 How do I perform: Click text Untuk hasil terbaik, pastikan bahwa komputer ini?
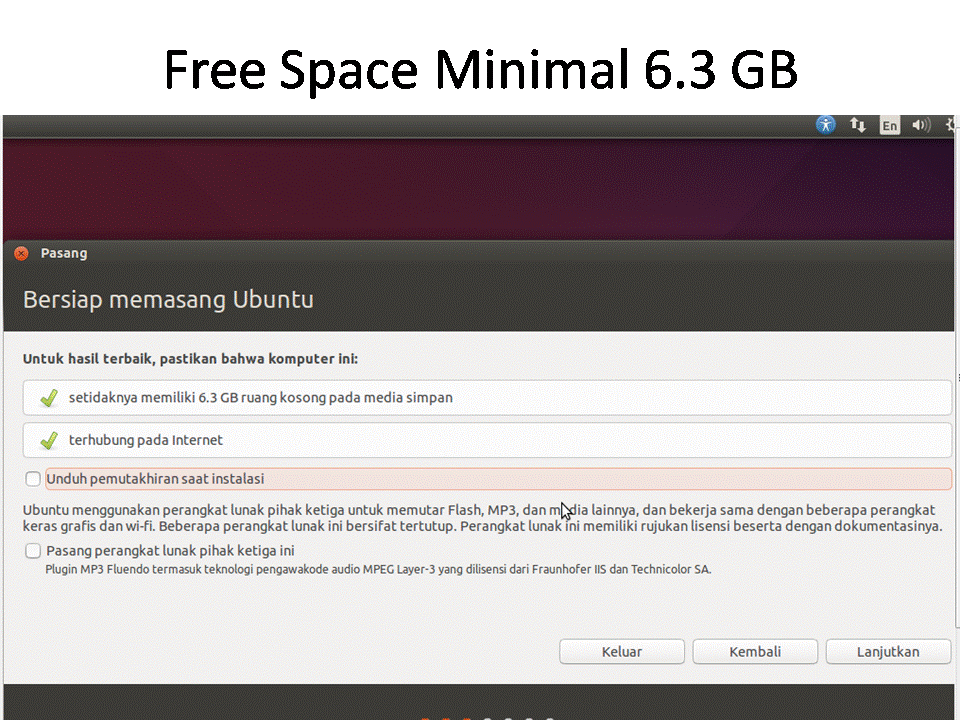[x=190, y=359]
